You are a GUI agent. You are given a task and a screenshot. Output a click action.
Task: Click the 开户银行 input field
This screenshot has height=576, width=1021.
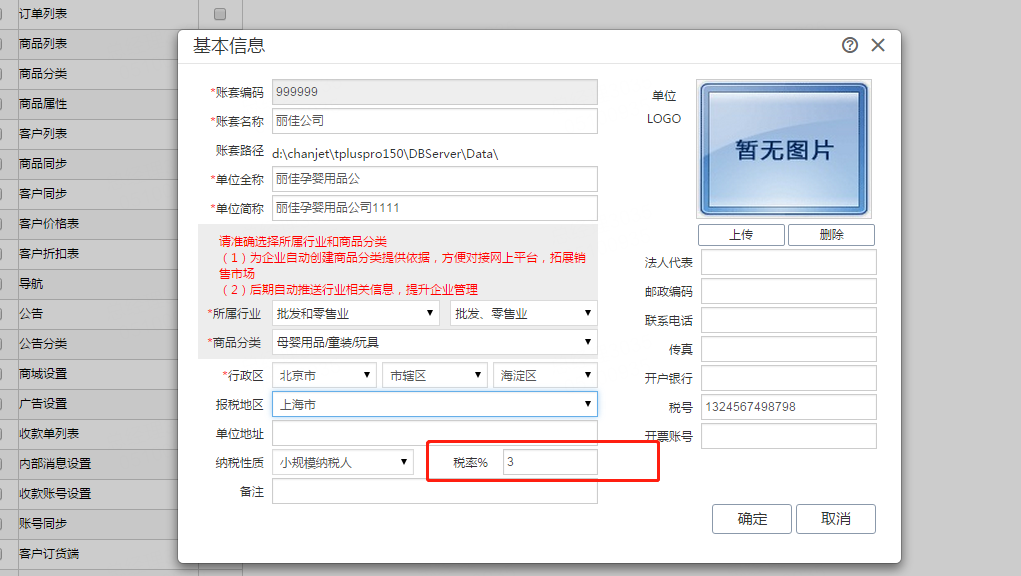coord(789,378)
